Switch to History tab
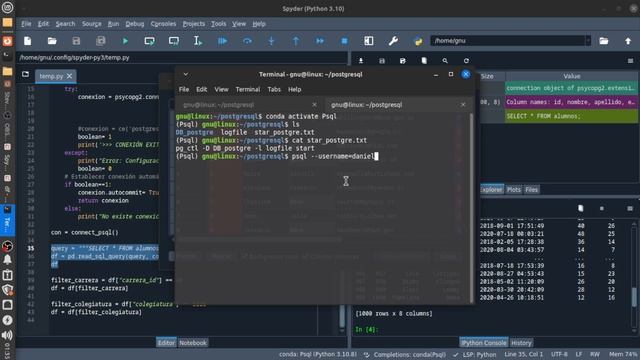The image size is (640, 360). pos(521,343)
